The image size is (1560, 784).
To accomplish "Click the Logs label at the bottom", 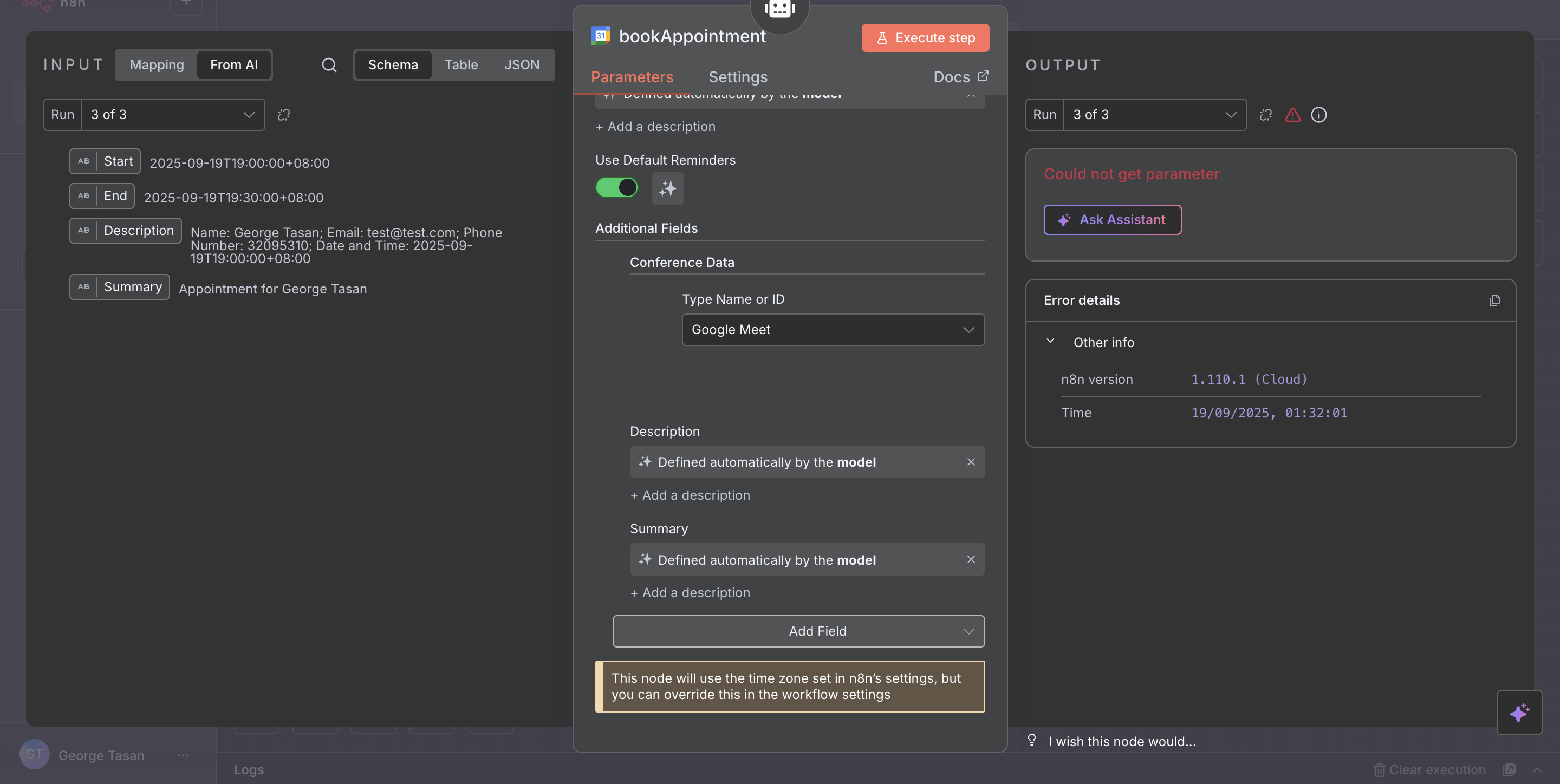I will [249, 769].
